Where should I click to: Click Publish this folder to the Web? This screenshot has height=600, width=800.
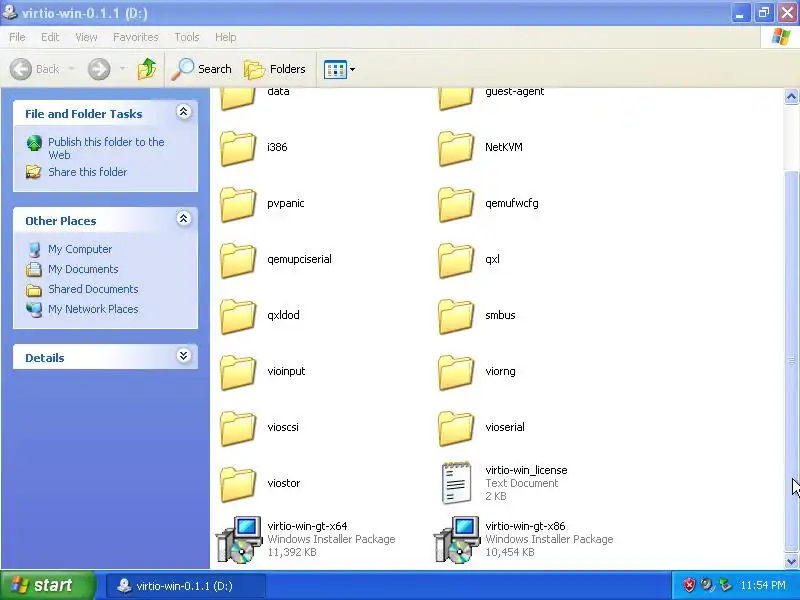coord(106,148)
